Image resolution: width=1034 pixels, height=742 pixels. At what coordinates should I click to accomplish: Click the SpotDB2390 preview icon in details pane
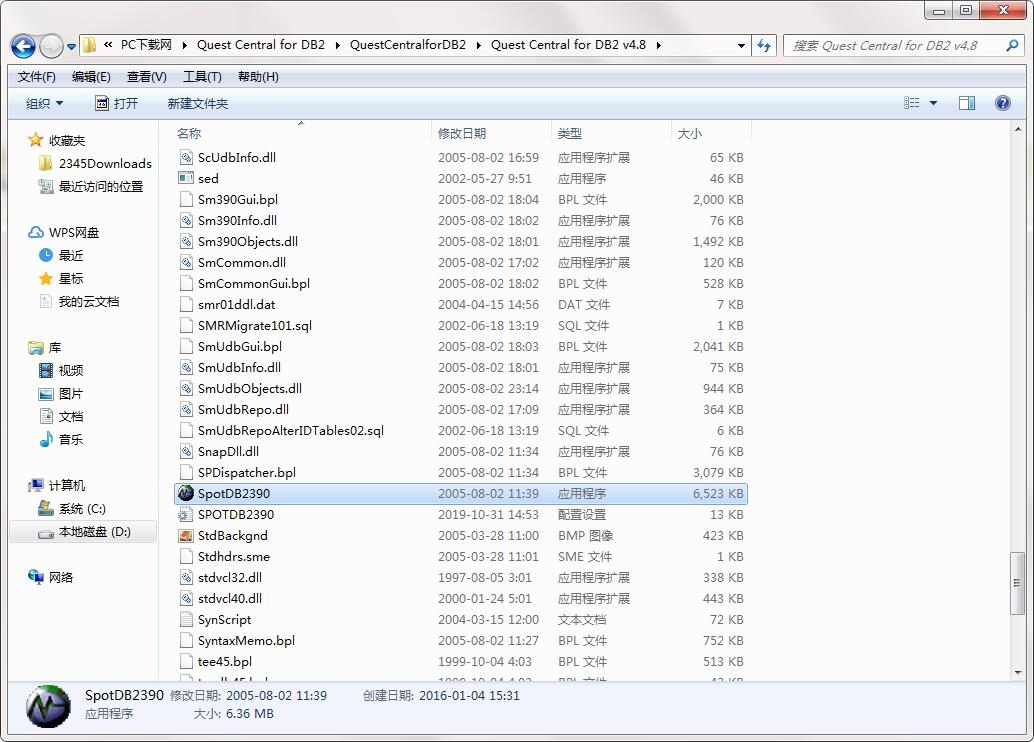pyautogui.click(x=48, y=706)
